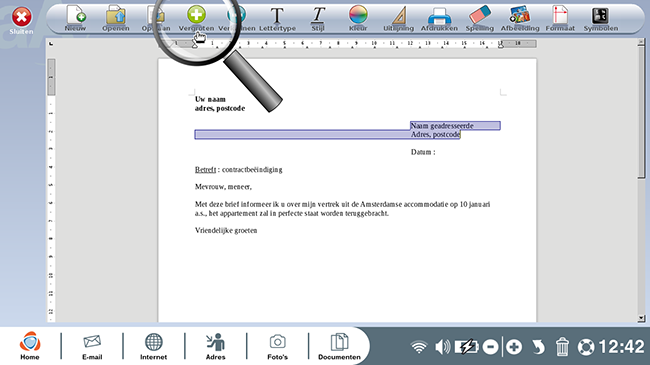The width and height of the screenshot is (650, 365).
Task: Launch Internet from the bottom bar
Action: pos(153,346)
